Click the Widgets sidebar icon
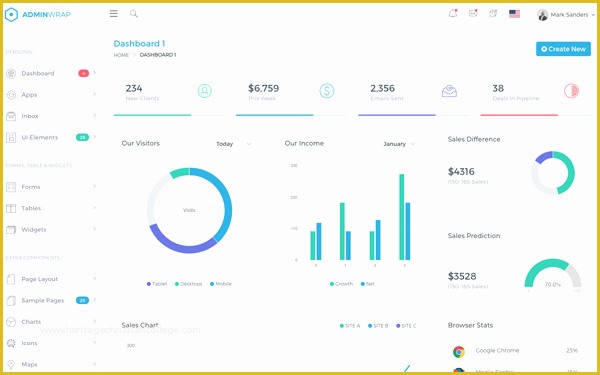The image size is (600, 375). point(11,230)
